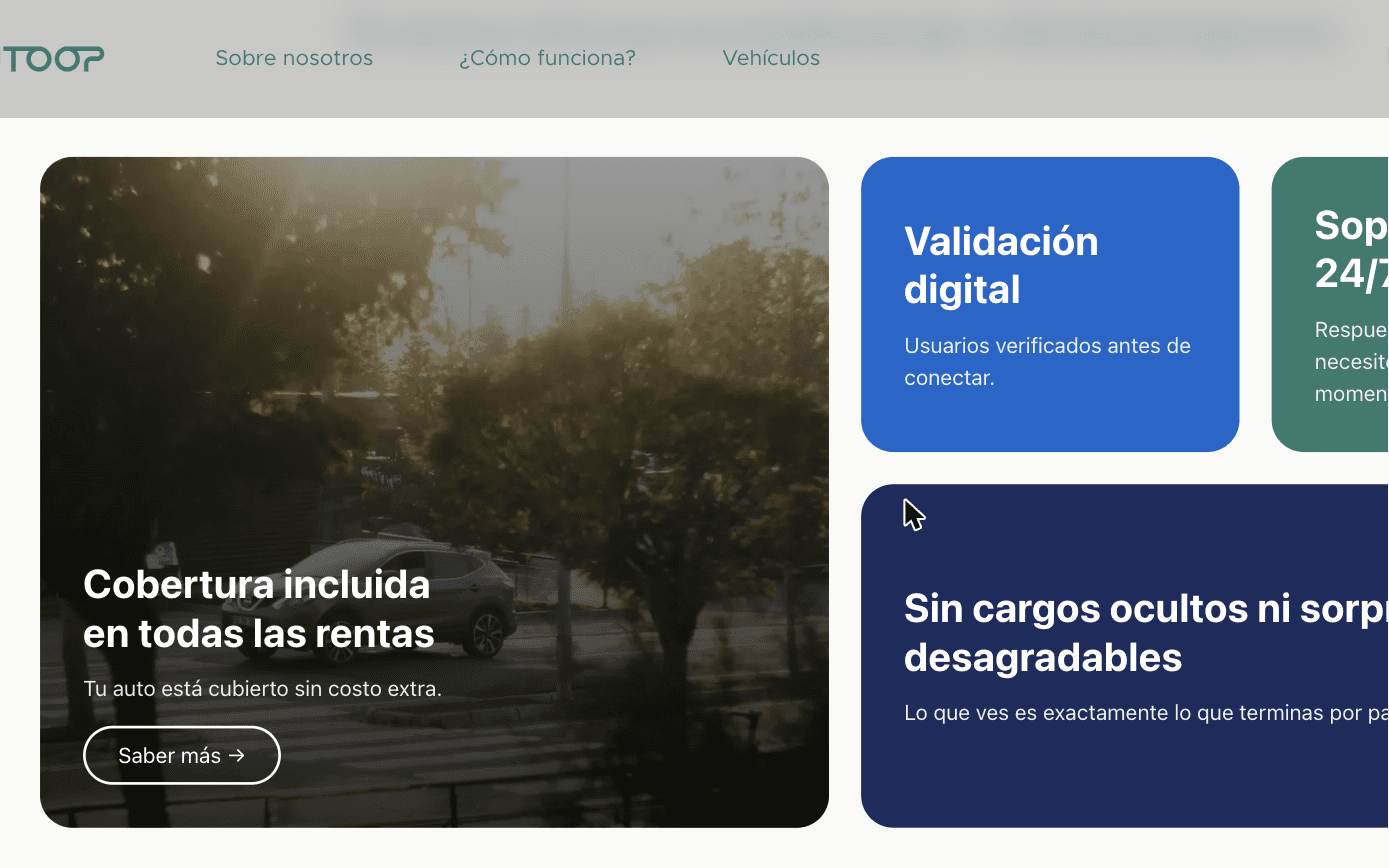The width and height of the screenshot is (1389, 868).
Task: Select the Validación digital card
Action: click(1050, 304)
